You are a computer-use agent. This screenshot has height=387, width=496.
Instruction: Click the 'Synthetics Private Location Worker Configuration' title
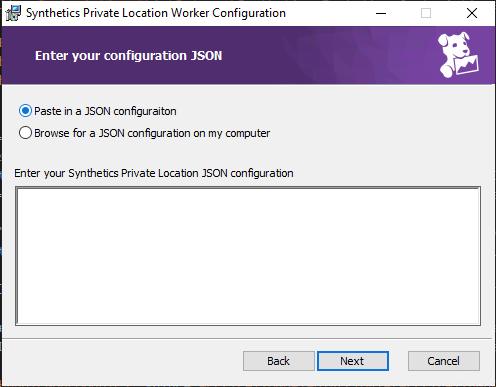[x=156, y=13]
